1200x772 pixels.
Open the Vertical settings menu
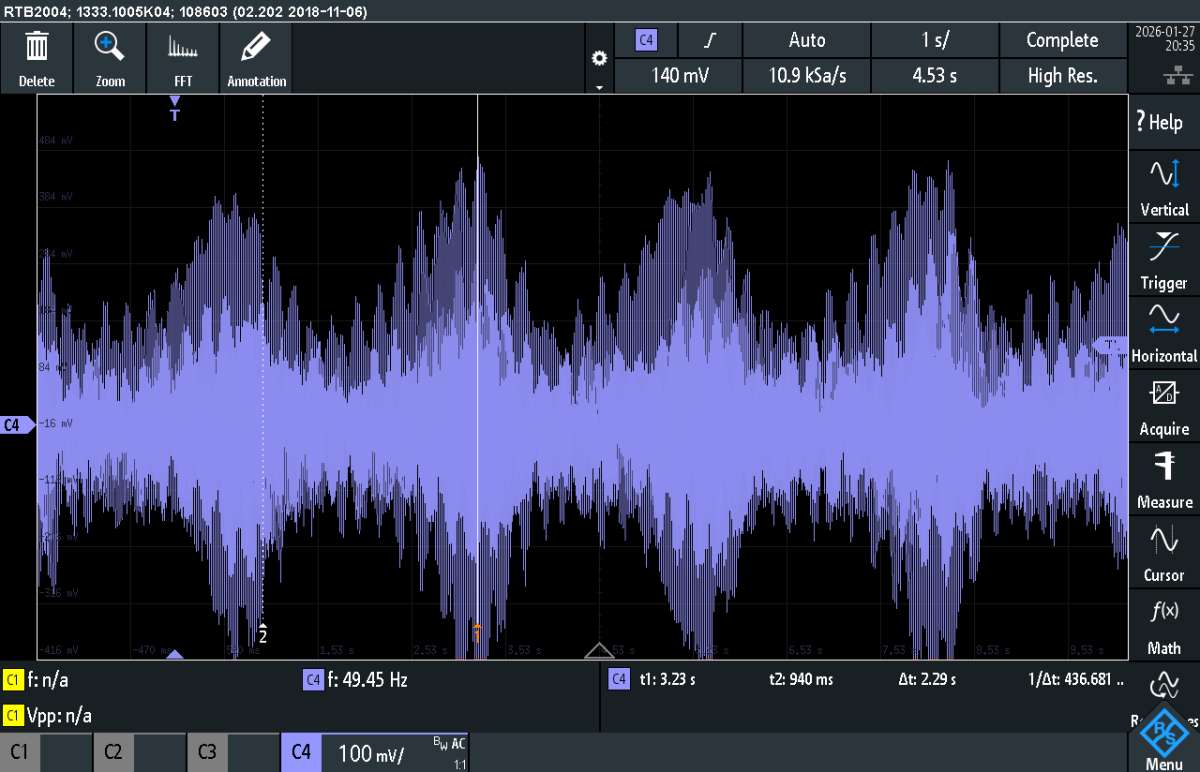tap(1164, 188)
